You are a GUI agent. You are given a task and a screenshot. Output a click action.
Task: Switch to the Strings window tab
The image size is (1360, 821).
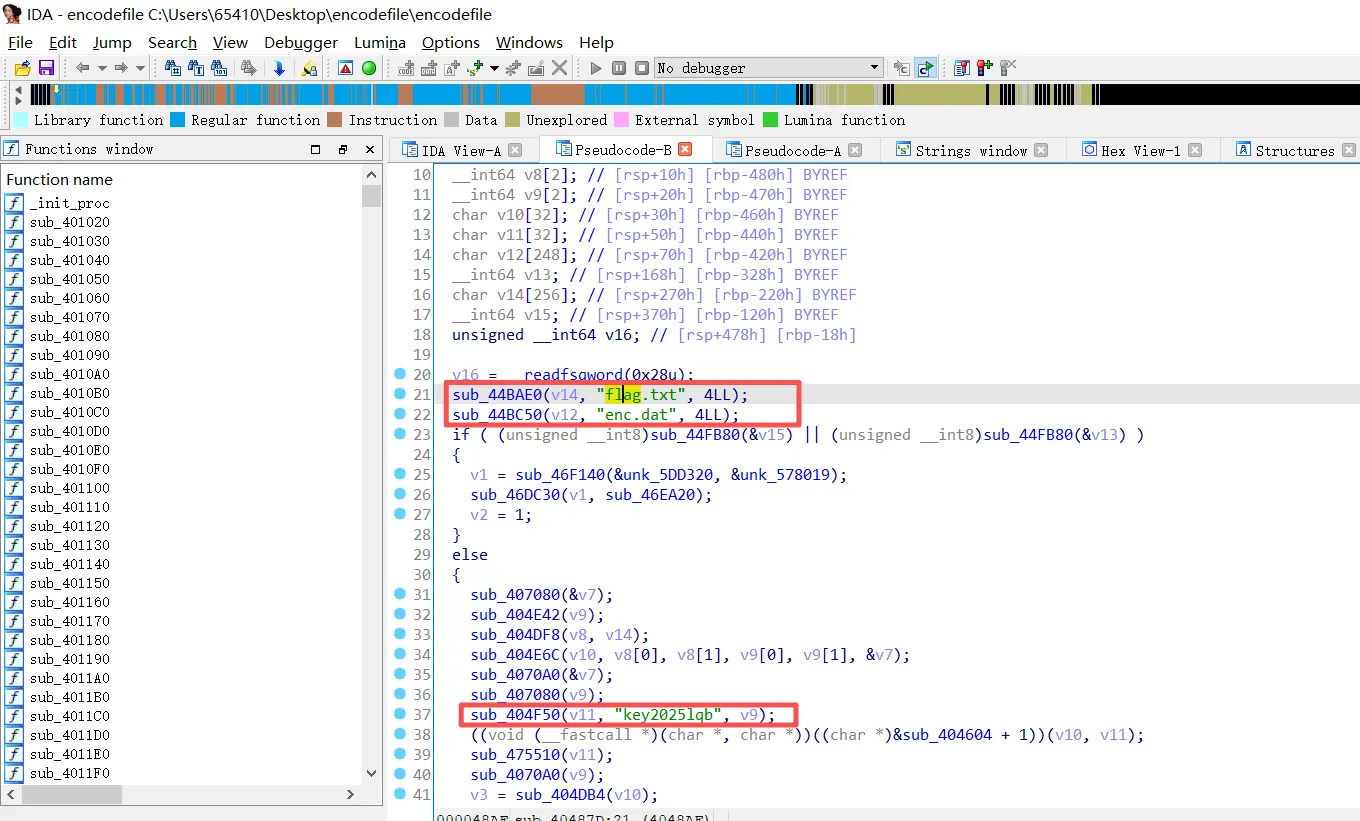coord(970,150)
